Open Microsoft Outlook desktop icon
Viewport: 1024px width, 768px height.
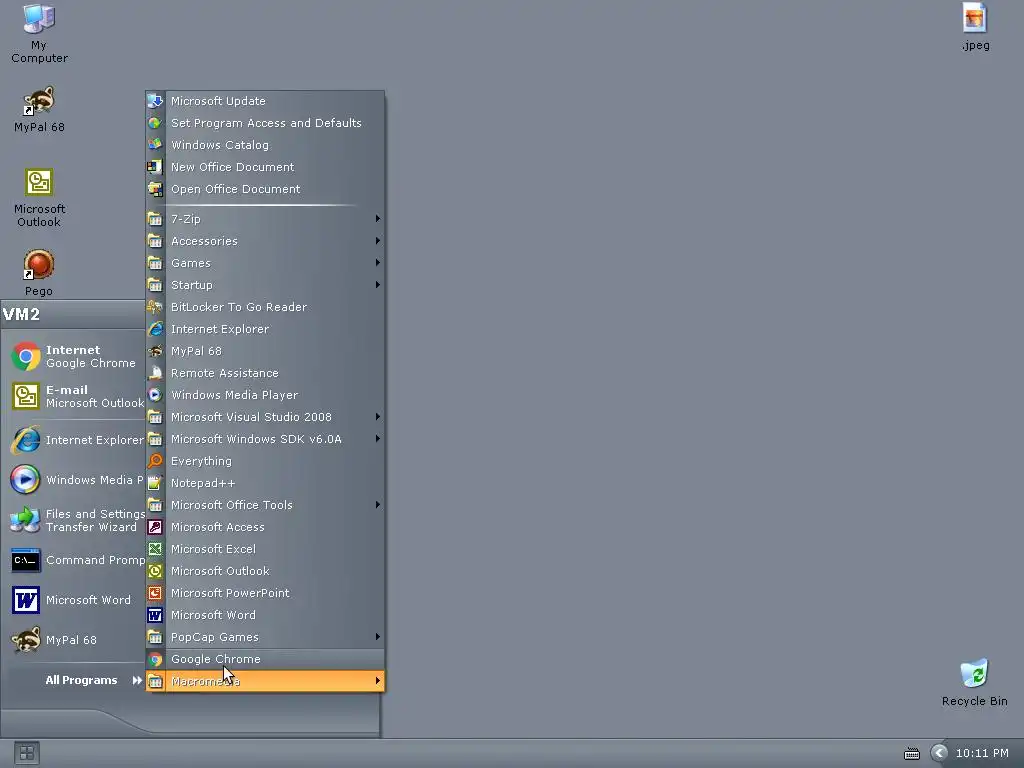(39, 198)
